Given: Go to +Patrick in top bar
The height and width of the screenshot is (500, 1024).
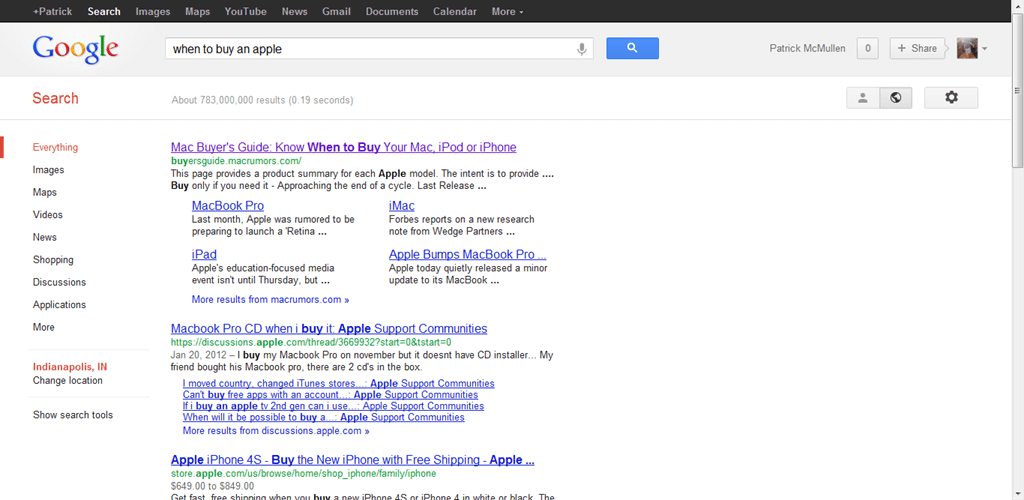Looking at the screenshot, I should click(x=52, y=12).
